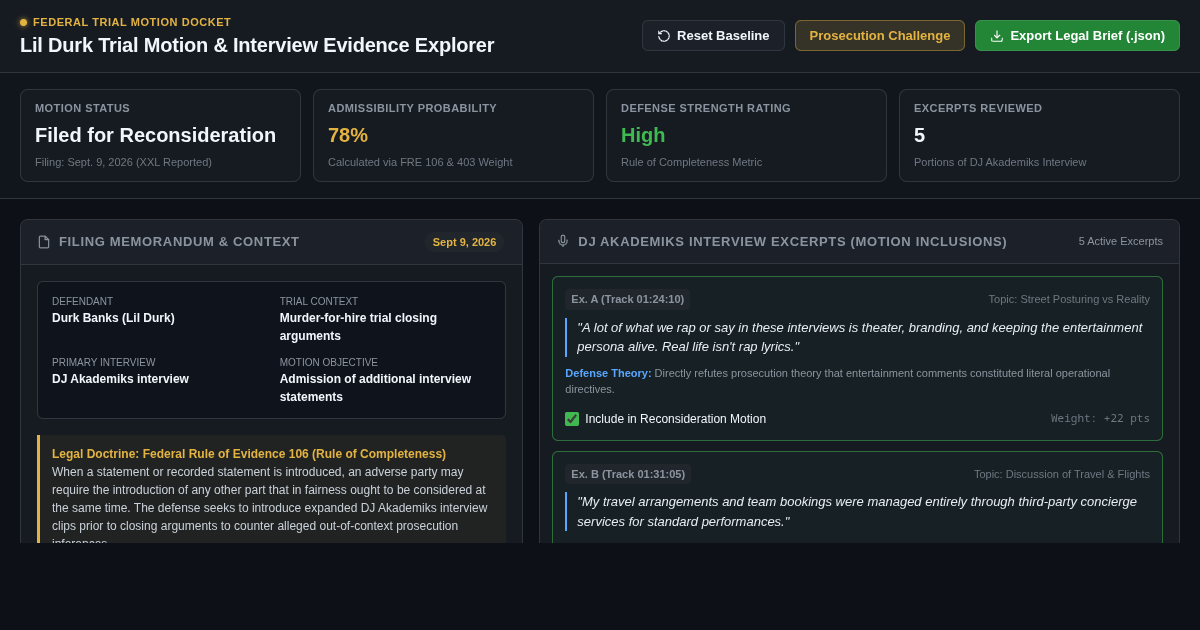The image size is (1200, 630).
Task: Click the Motion Status card
Action: point(160,136)
